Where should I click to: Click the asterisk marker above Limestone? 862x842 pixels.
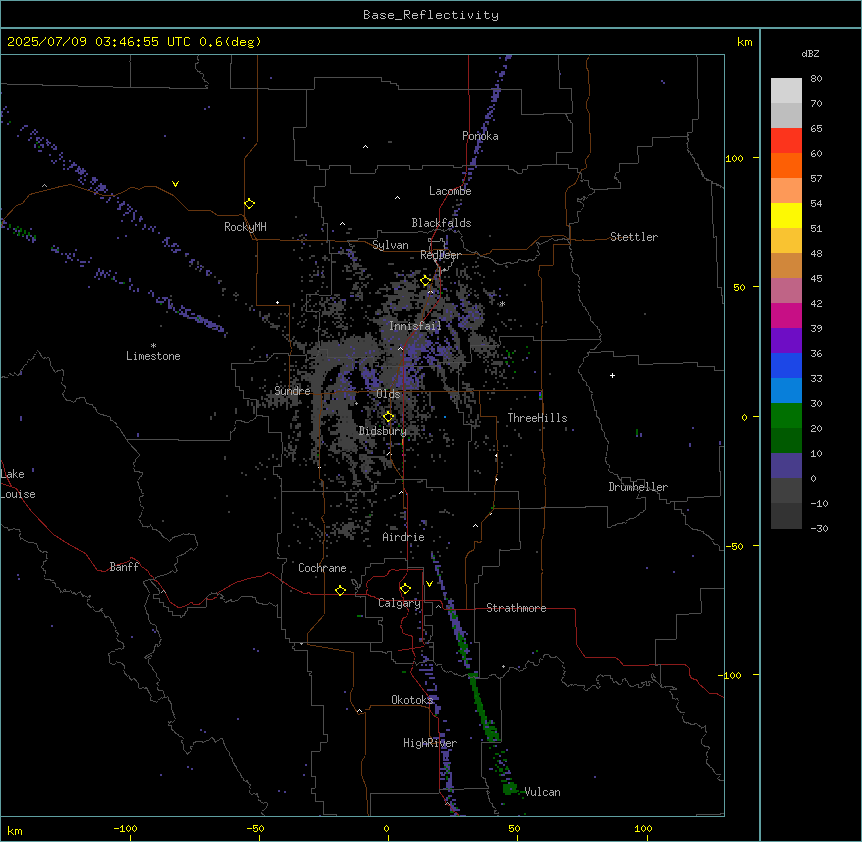pos(153,346)
